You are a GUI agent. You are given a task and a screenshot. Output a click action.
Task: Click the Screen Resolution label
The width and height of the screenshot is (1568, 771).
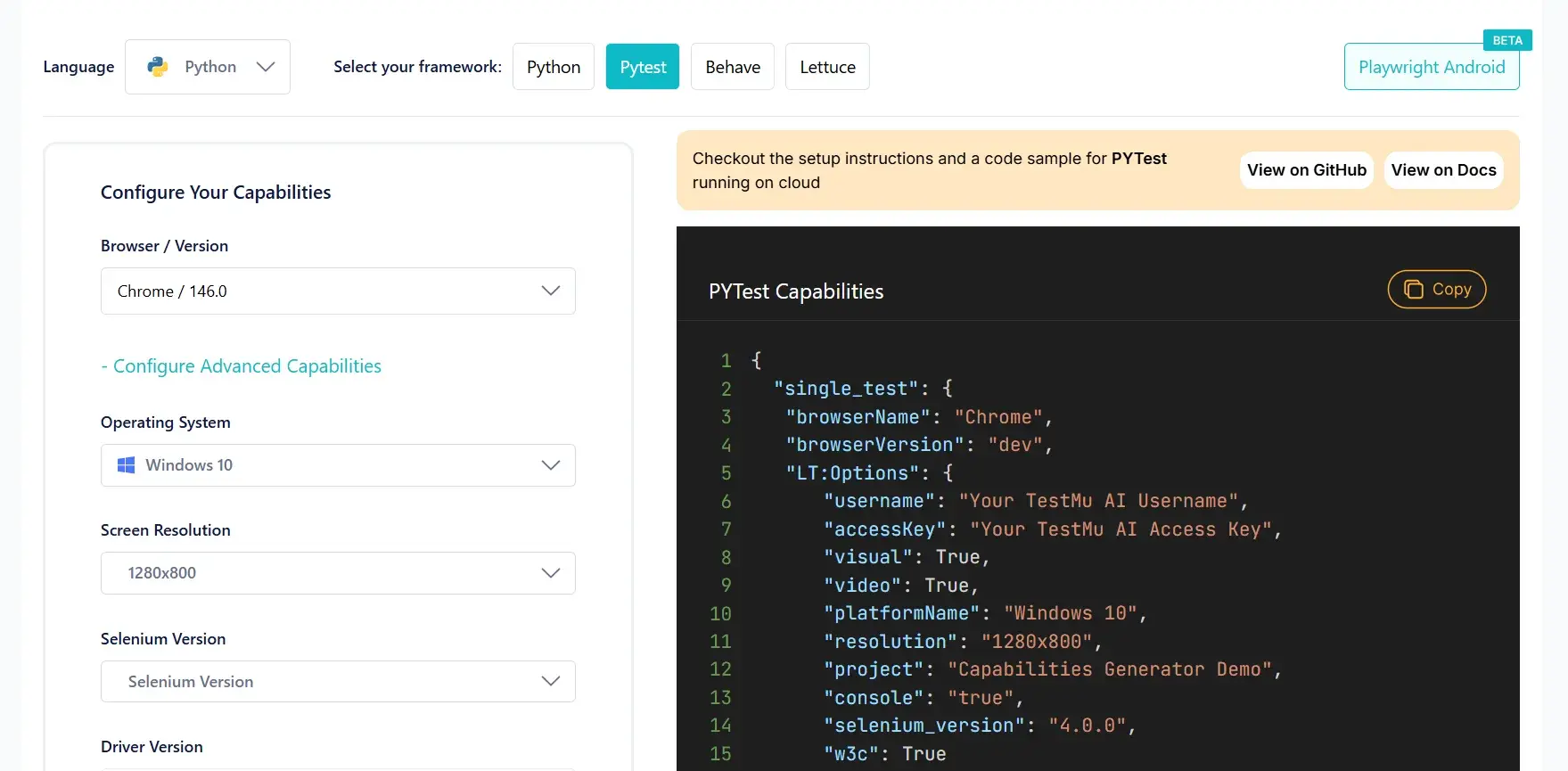click(x=166, y=530)
